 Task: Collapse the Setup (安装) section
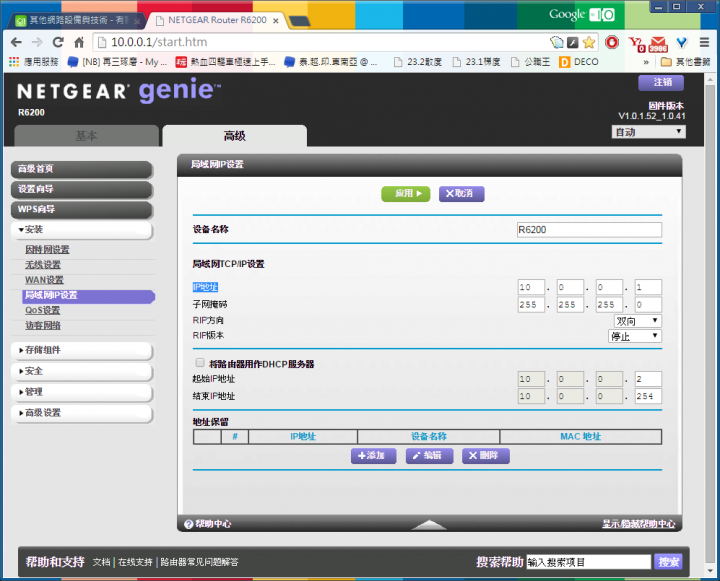coord(82,230)
